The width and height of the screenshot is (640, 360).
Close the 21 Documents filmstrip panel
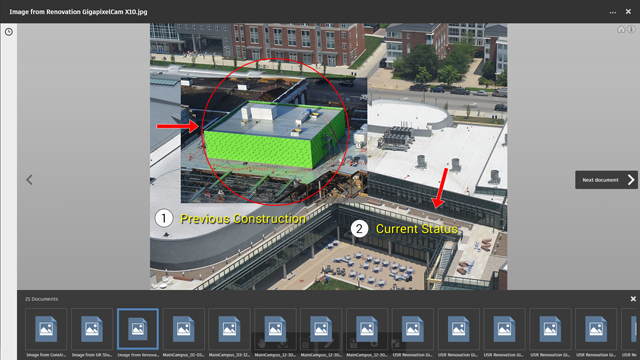click(x=633, y=299)
